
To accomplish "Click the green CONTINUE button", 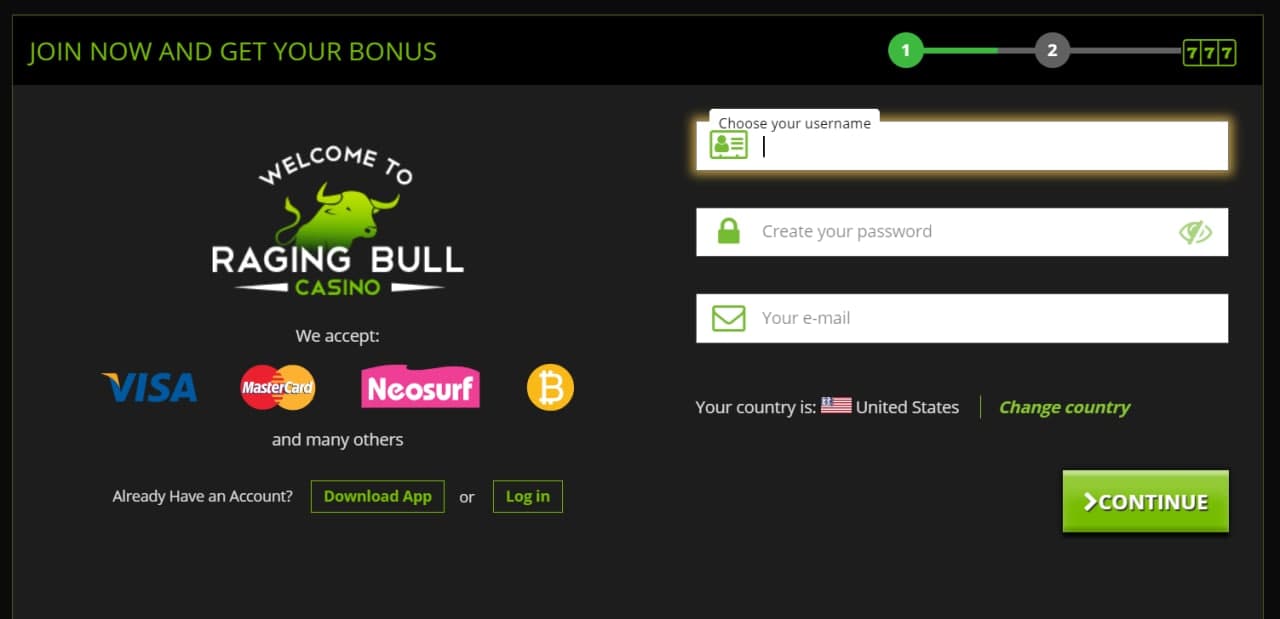I will (x=1145, y=502).
